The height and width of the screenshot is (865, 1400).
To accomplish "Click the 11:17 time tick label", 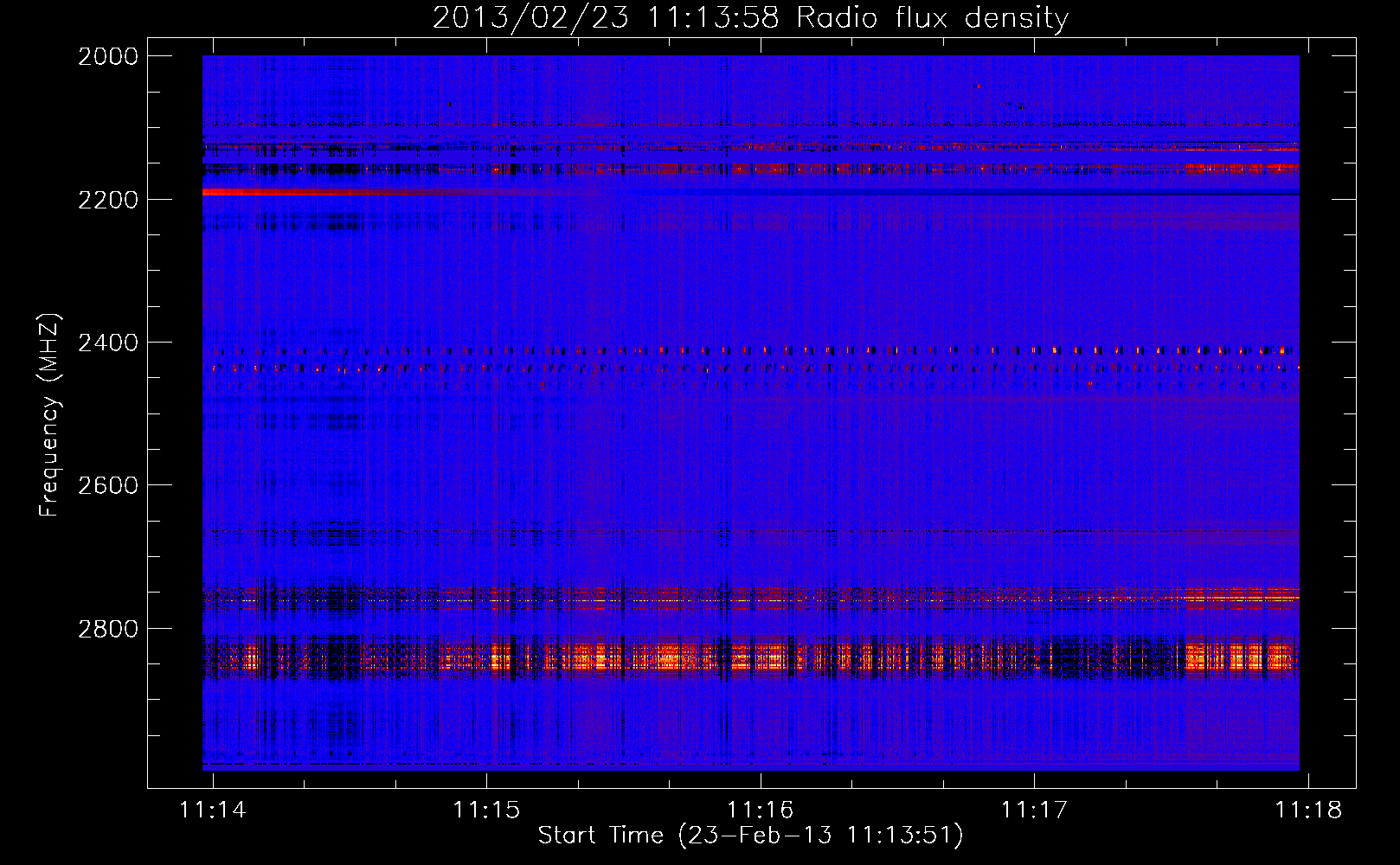I will coord(1034,810).
